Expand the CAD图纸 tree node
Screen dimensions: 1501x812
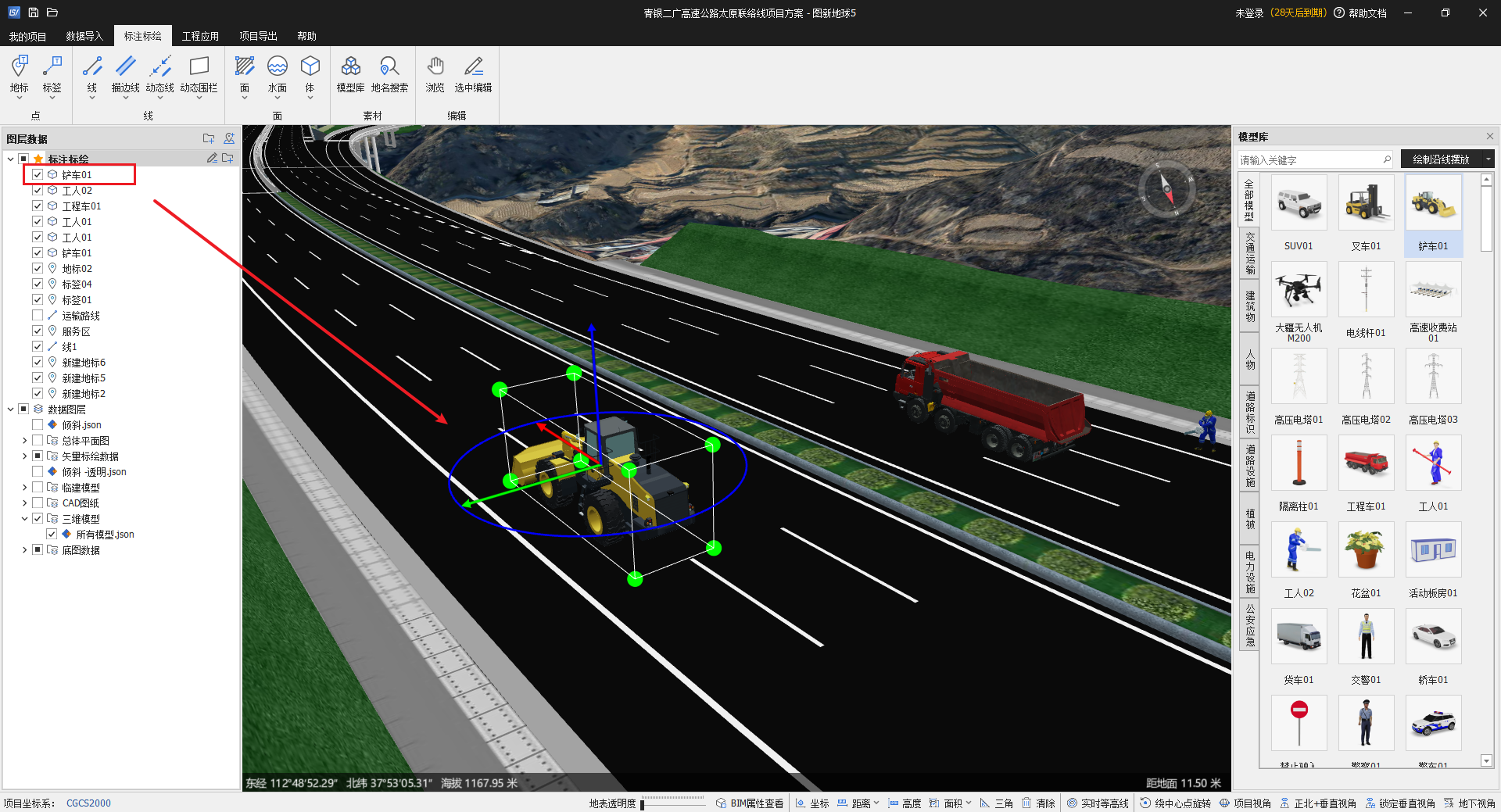click(x=24, y=503)
